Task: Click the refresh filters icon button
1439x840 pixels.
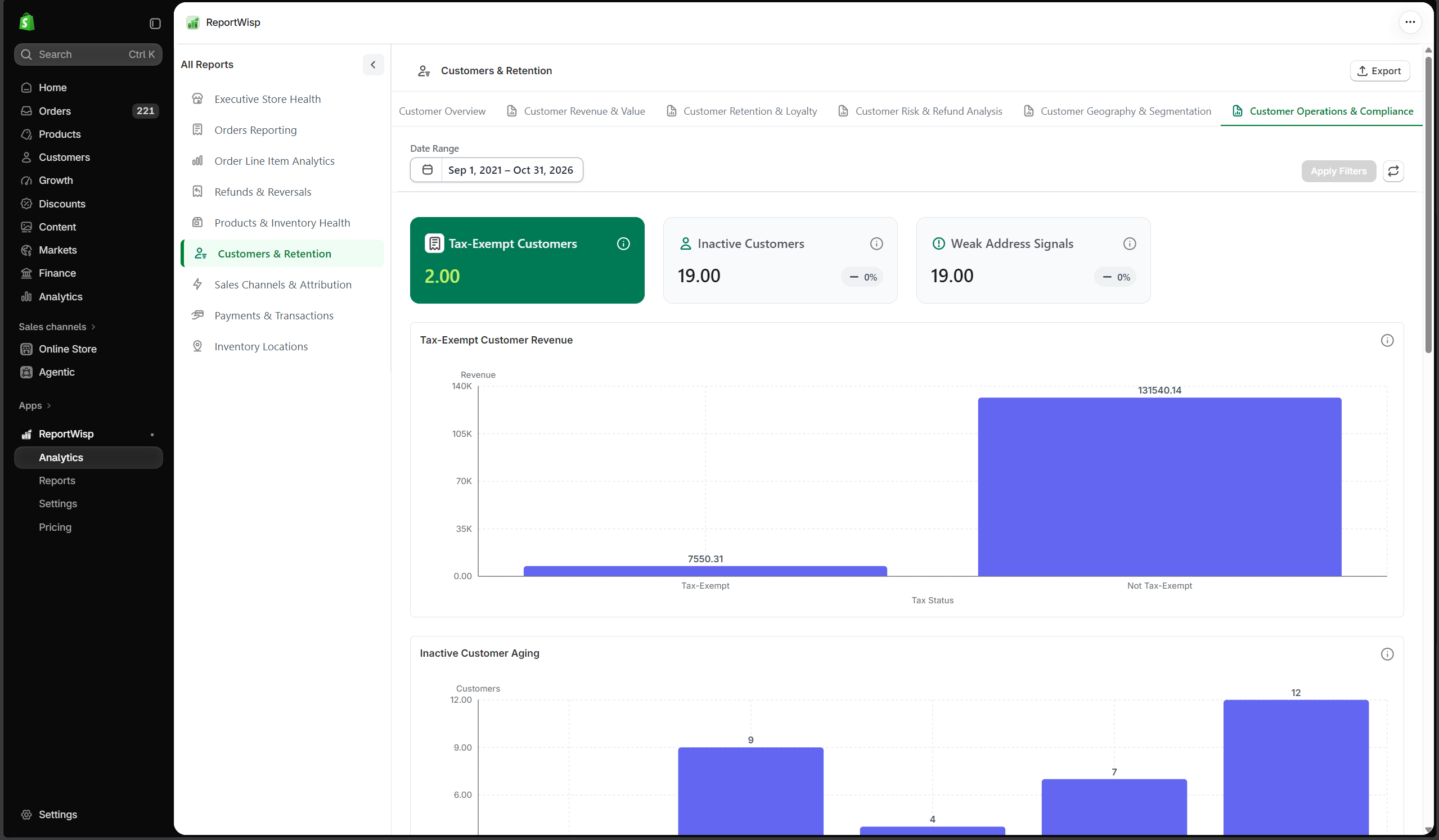Action: pyautogui.click(x=1393, y=170)
